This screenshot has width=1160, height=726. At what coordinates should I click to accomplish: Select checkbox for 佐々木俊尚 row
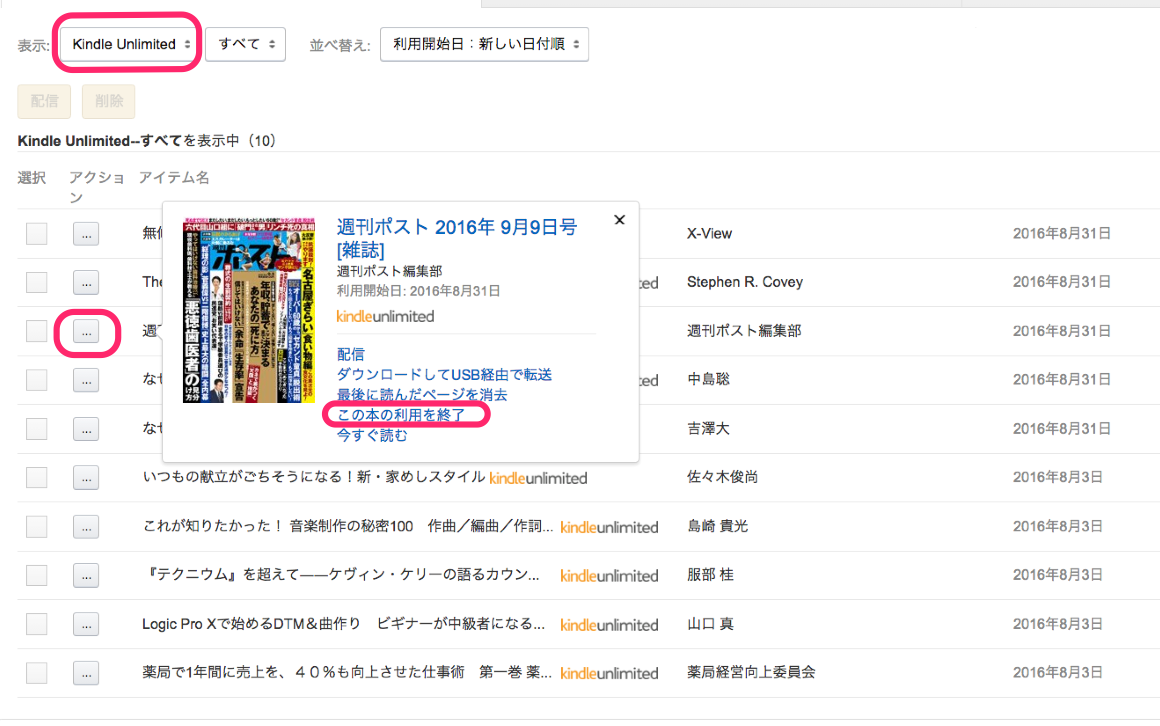(36, 478)
